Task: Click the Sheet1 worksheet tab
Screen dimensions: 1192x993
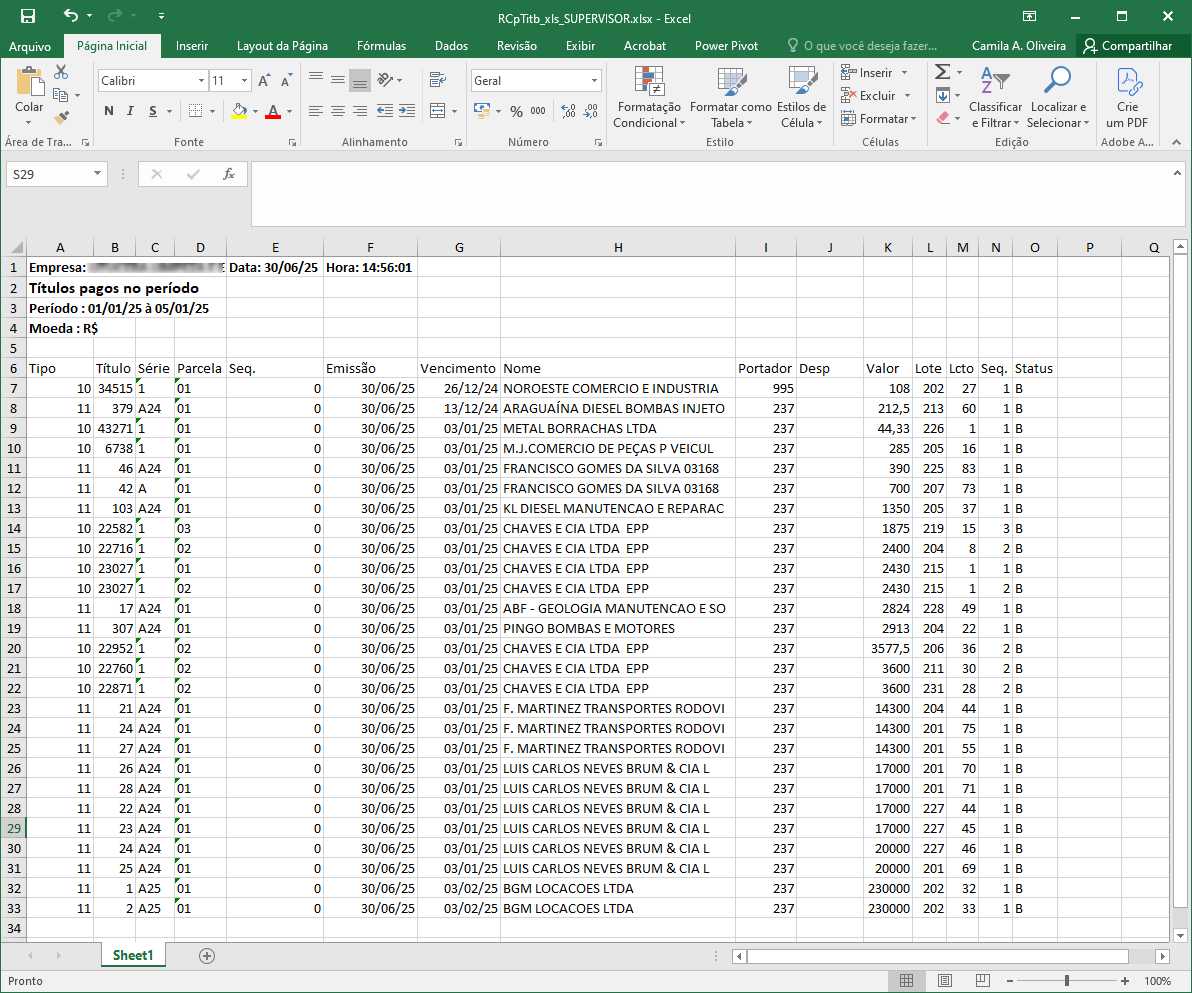Action: pyautogui.click(x=133, y=955)
